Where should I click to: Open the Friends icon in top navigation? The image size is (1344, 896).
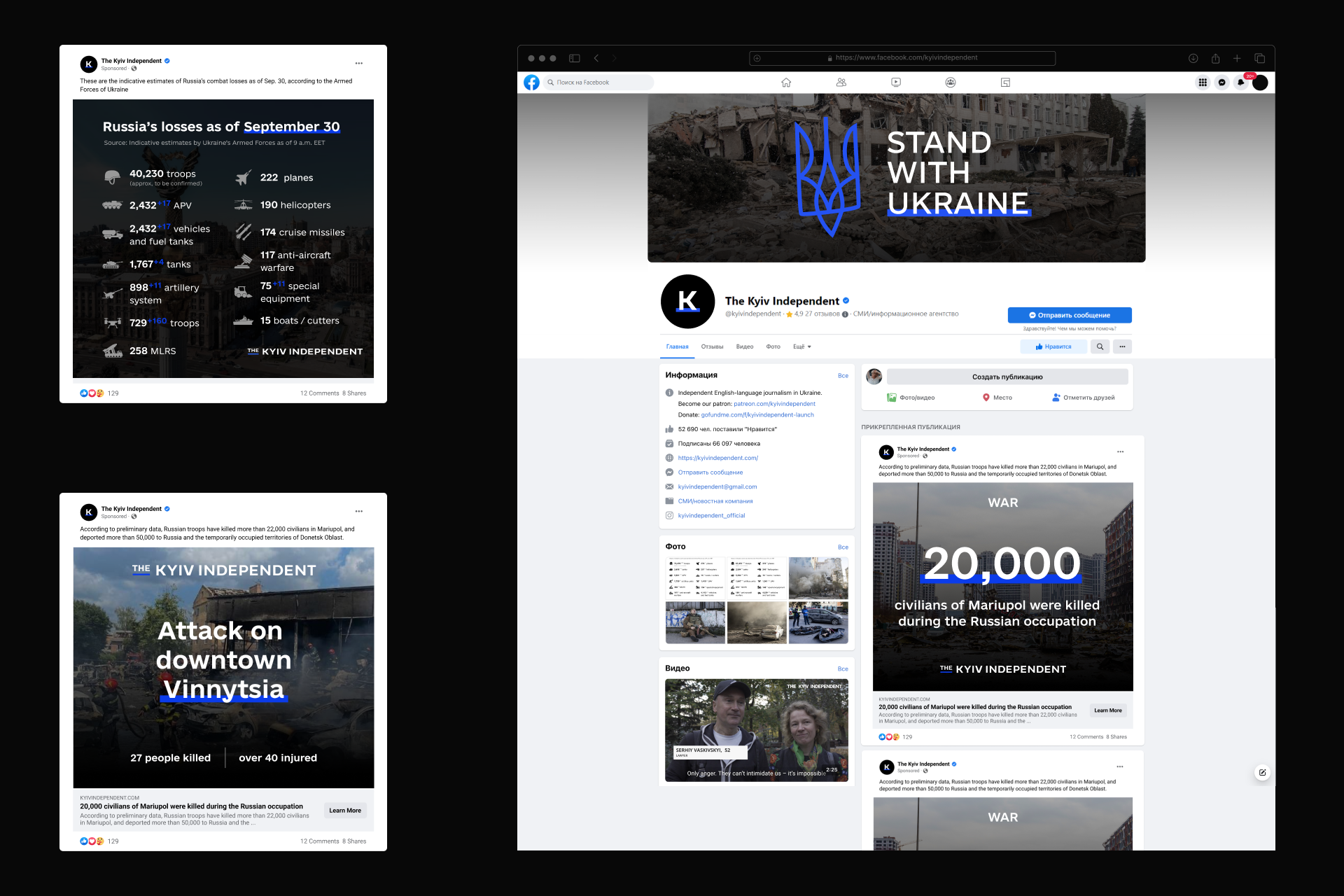tap(841, 83)
